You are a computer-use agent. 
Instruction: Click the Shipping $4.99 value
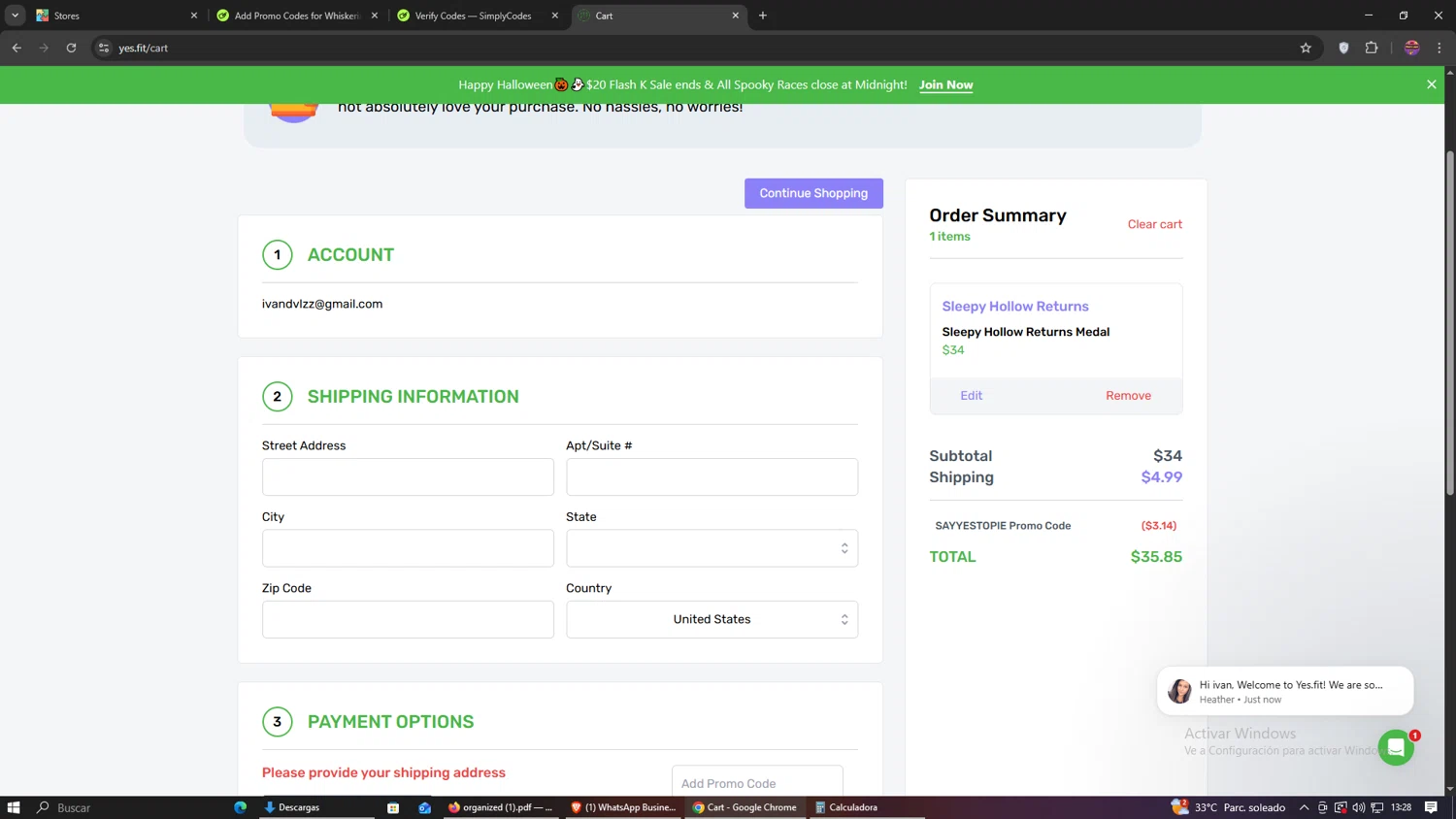[x=1161, y=477]
